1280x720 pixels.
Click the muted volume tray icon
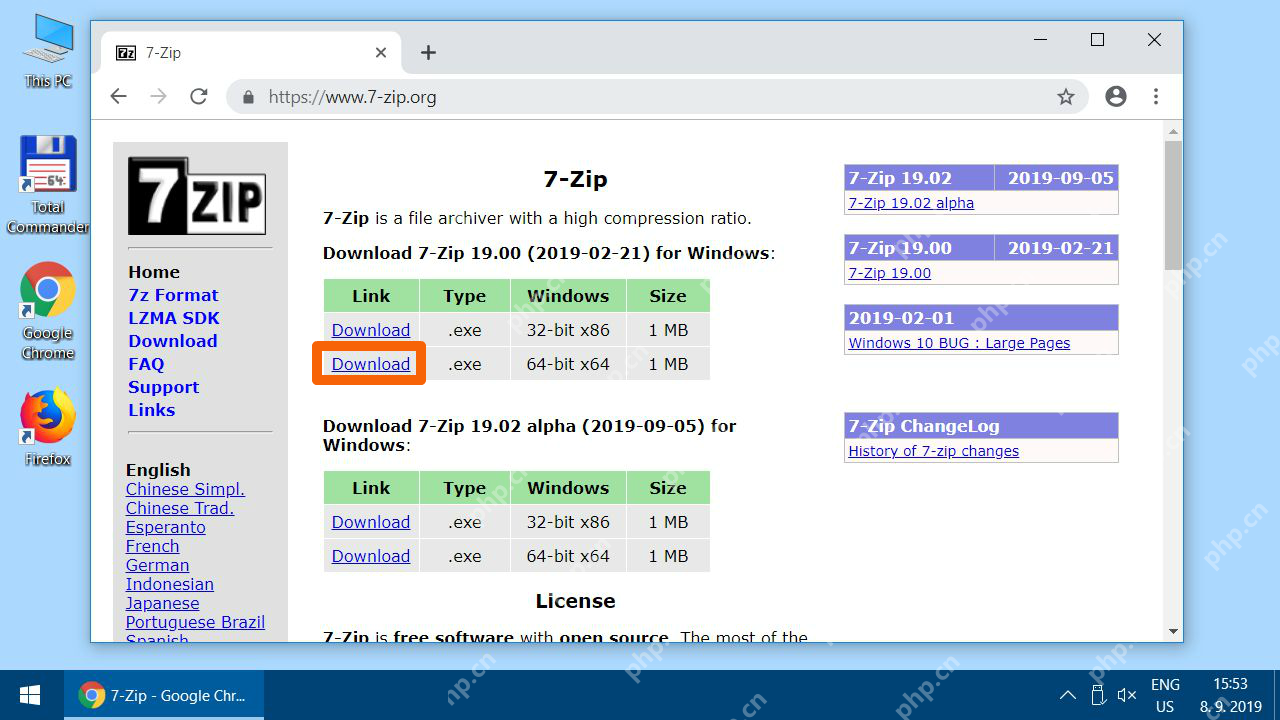tap(1127, 695)
